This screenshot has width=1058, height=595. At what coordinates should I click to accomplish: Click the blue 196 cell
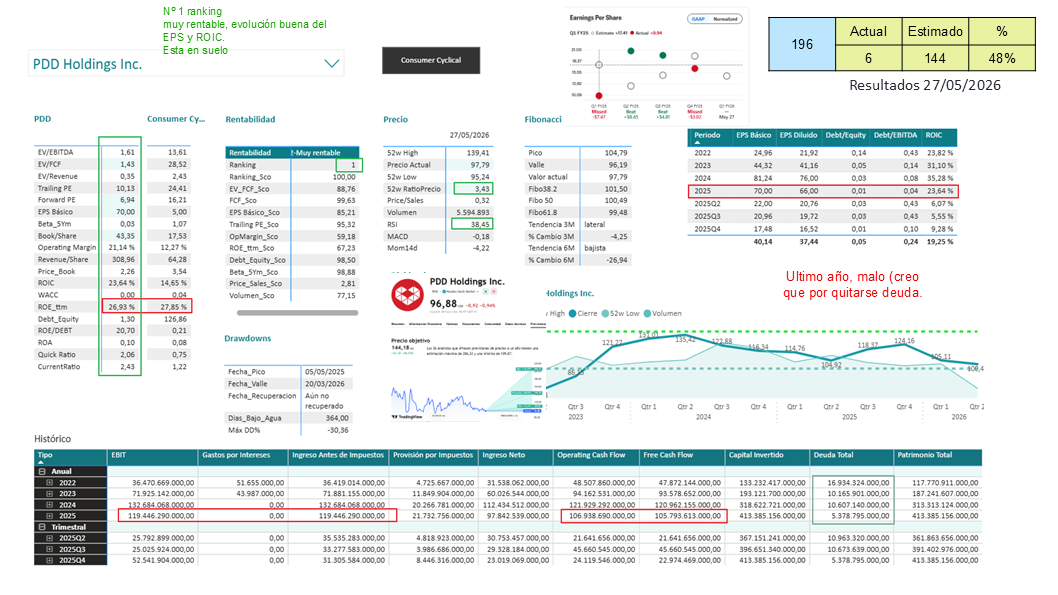click(802, 45)
